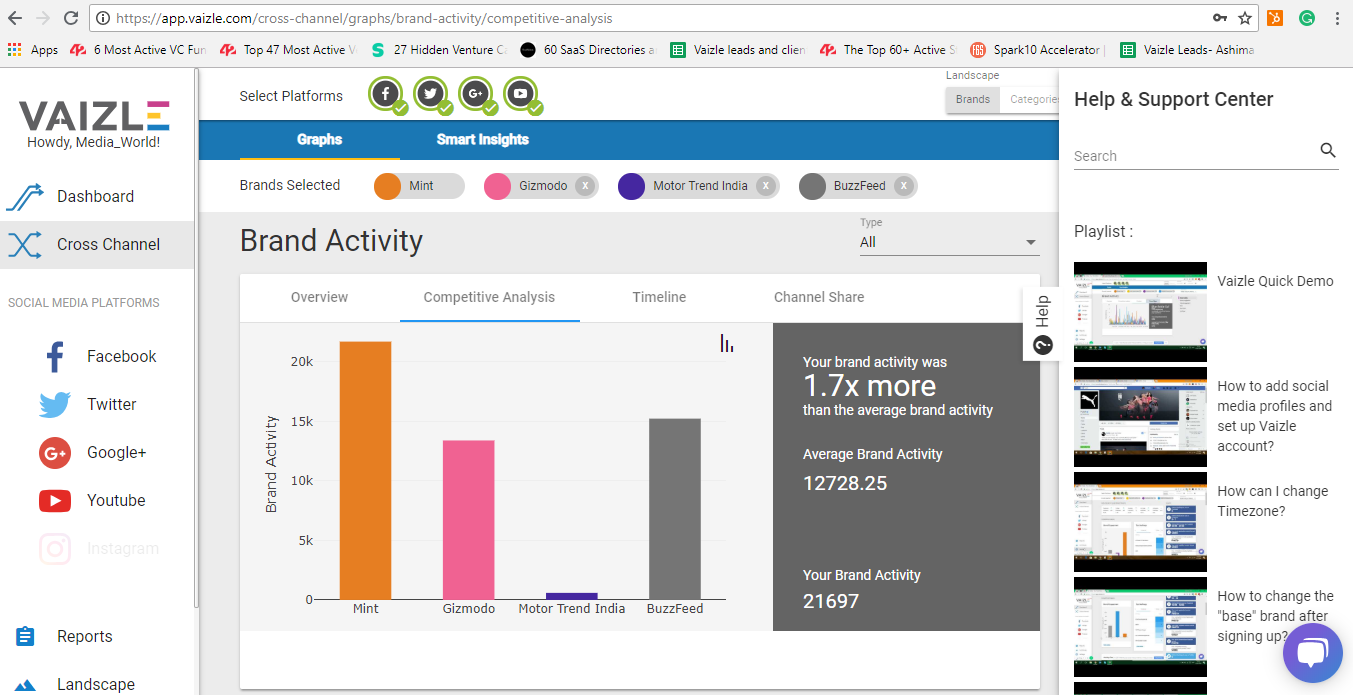Viewport: 1353px width, 695px height.
Task: Click the Landscape icon in the sidebar
Action: tap(26, 685)
